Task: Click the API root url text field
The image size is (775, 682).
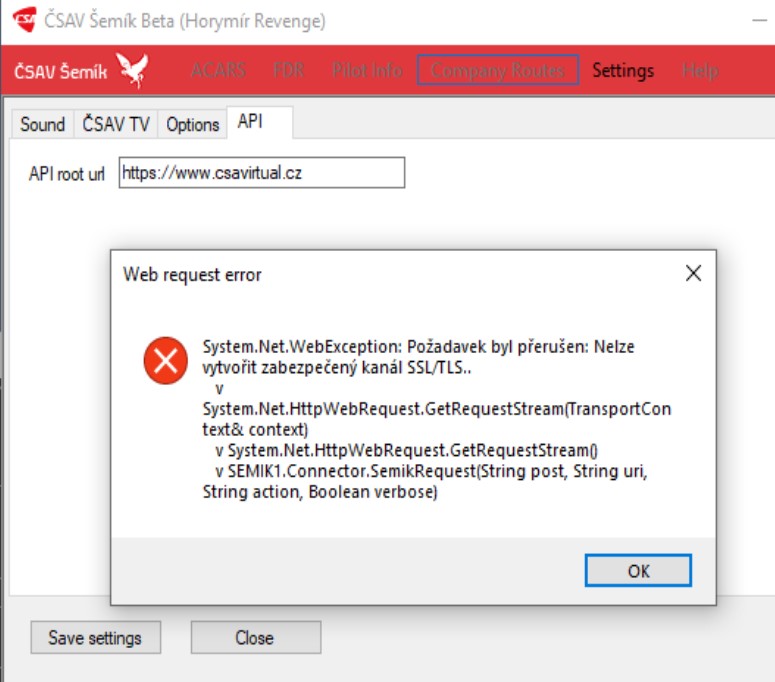Action: click(262, 172)
